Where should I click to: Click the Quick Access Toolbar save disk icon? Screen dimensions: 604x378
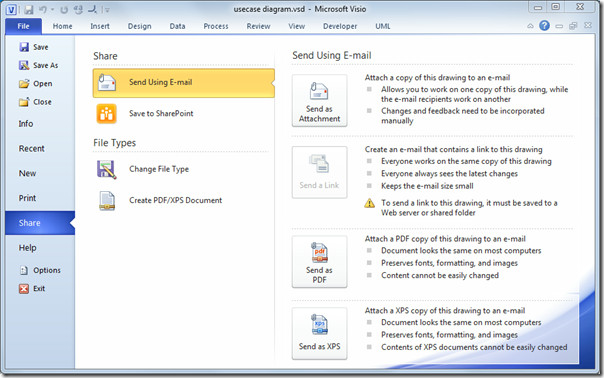[29, 10]
